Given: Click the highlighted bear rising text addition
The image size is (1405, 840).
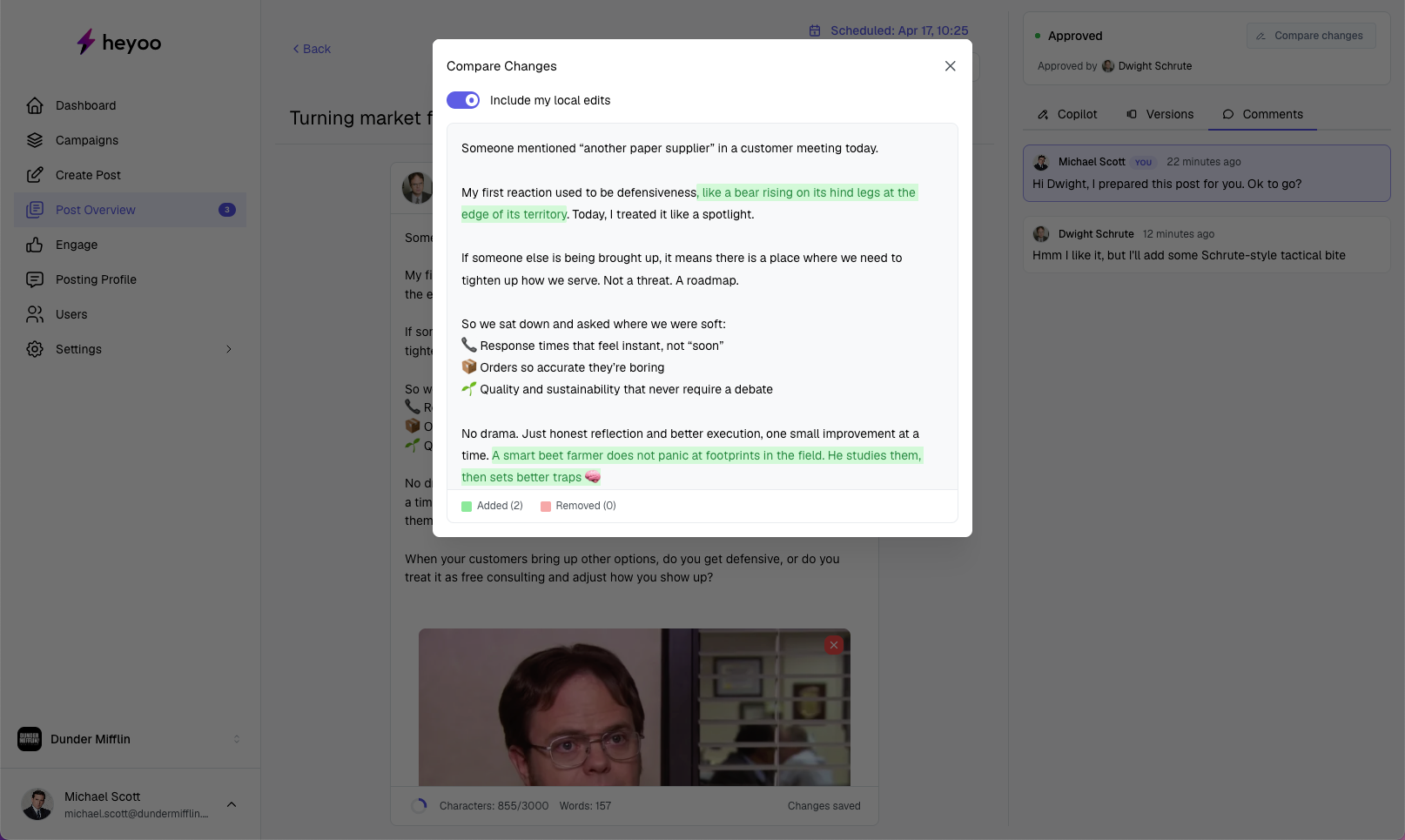Looking at the screenshot, I should (689, 204).
